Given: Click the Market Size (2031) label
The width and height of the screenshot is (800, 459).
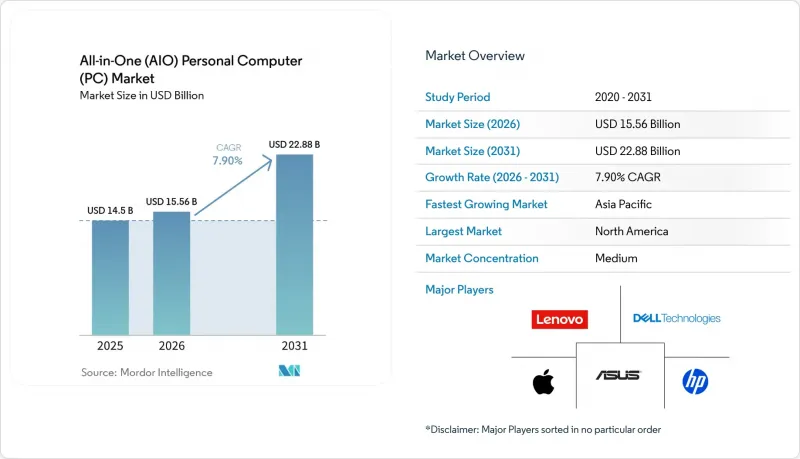Looking at the screenshot, I should point(472,151).
